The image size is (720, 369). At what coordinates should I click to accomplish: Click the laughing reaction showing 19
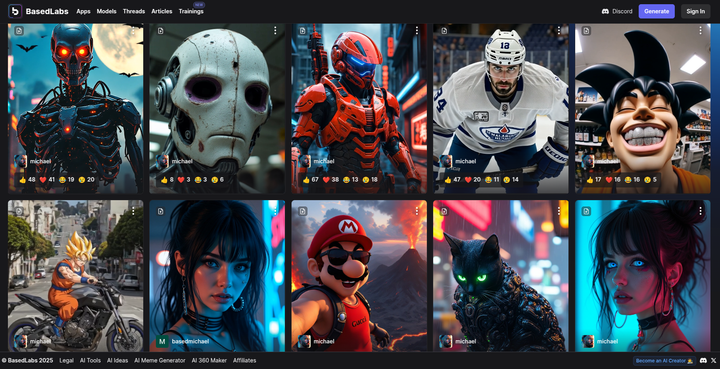(x=67, y=179)
